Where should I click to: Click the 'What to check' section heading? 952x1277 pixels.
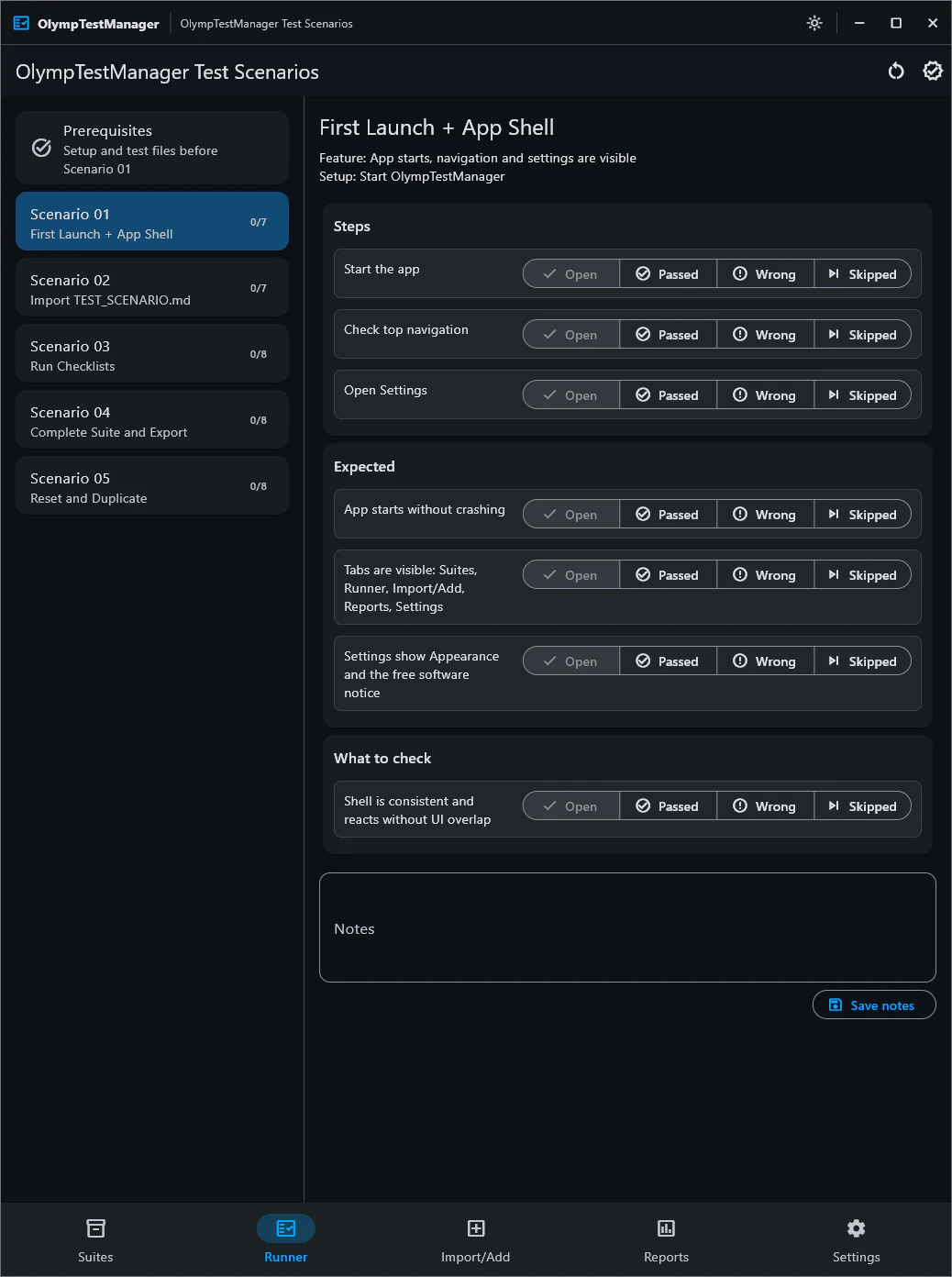[x=382, y=758]
